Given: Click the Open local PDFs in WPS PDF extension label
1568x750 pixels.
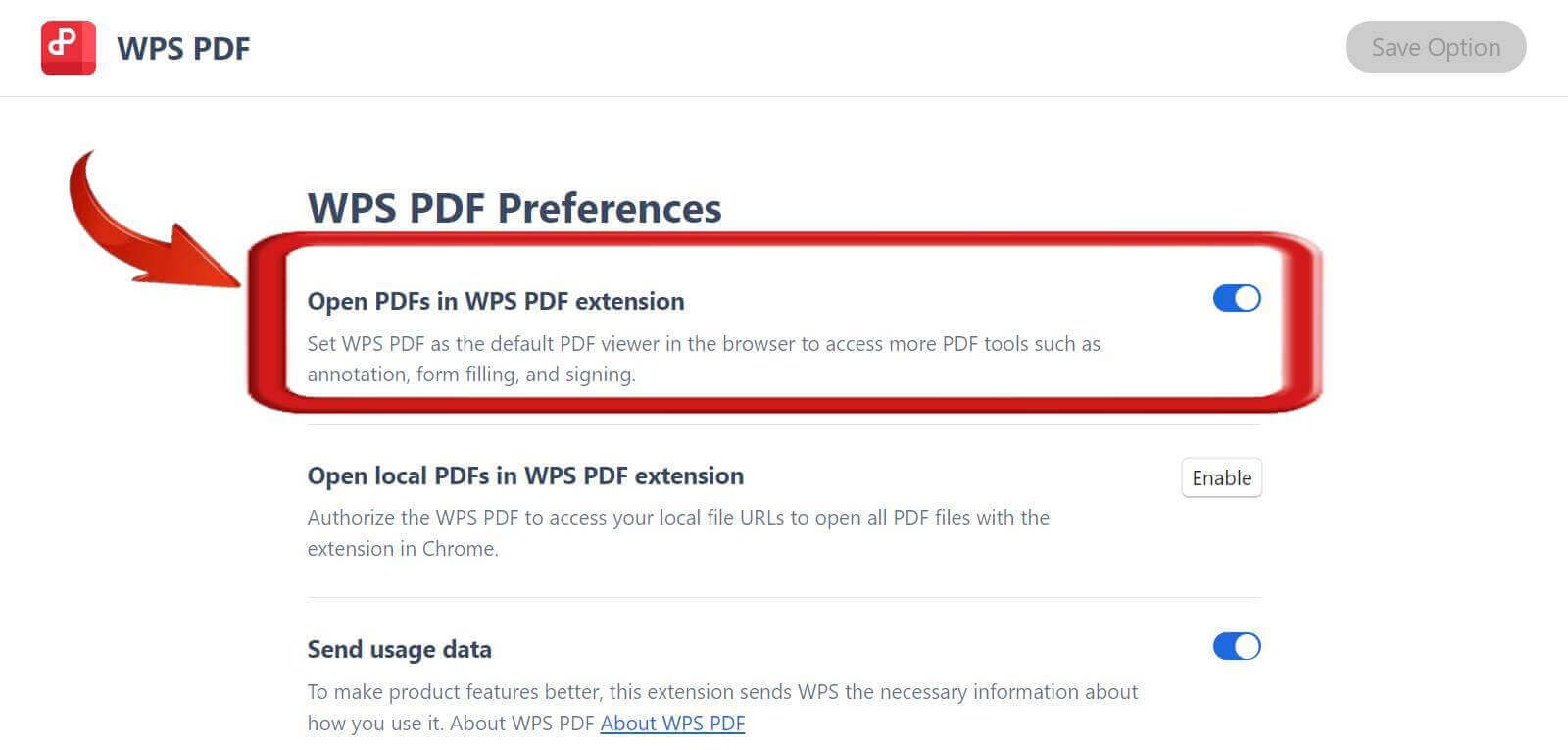Looking at the screenshot, I should [525, 475].
